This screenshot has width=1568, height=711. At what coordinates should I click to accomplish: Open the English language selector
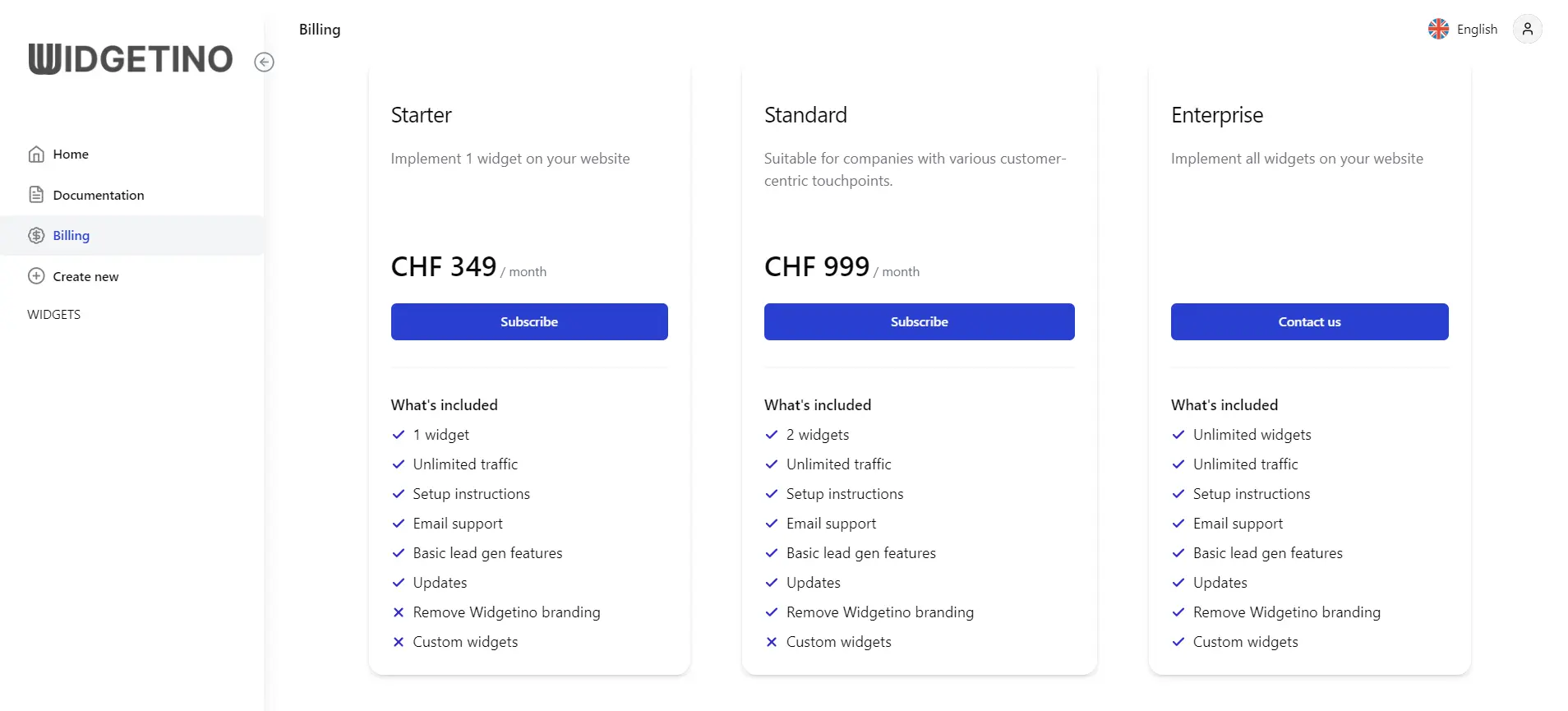(1476, 29)
